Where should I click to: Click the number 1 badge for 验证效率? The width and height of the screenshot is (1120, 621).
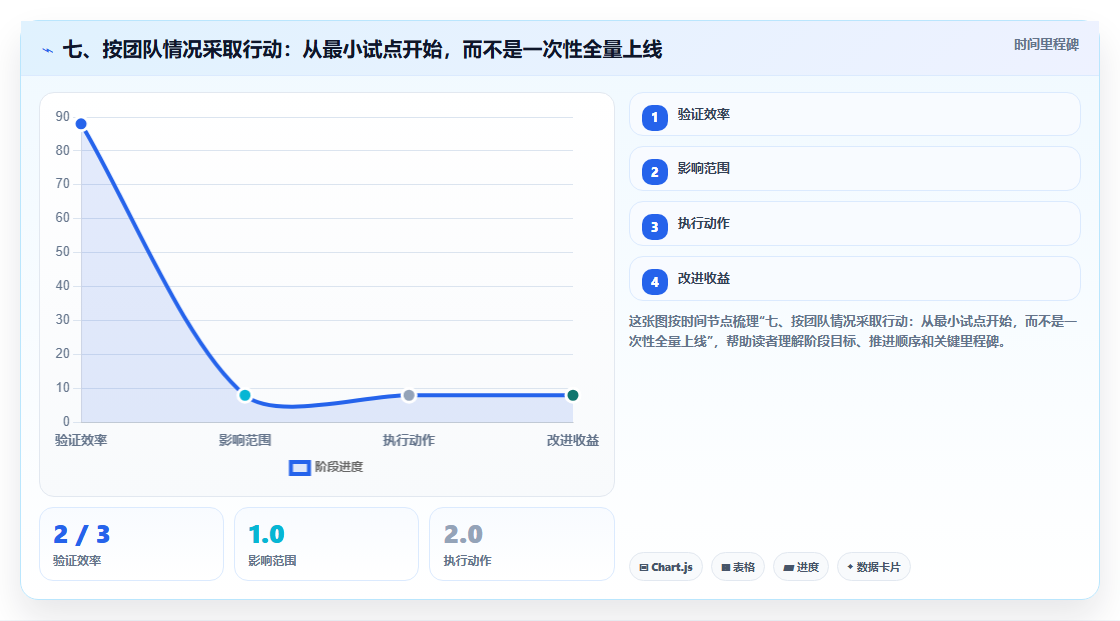(x=654, y=118)
